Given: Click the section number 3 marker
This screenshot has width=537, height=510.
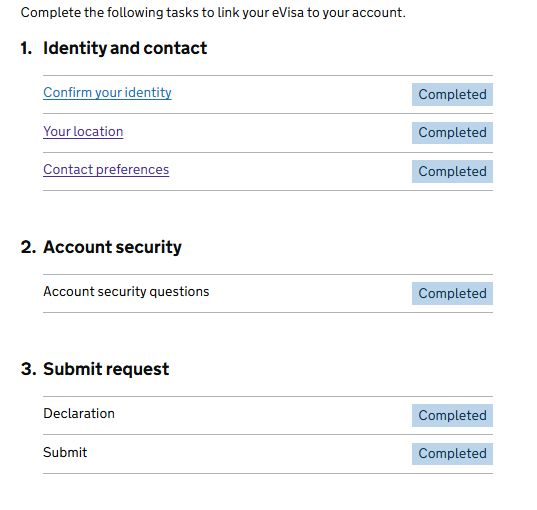Looking at the screenshot, I should 28,369.
